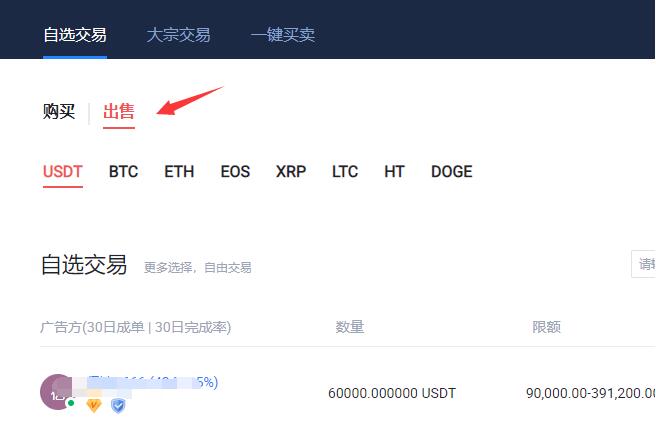
Task: Switch to the 大宗交易 tab
Action: click(x=178, y=35)
